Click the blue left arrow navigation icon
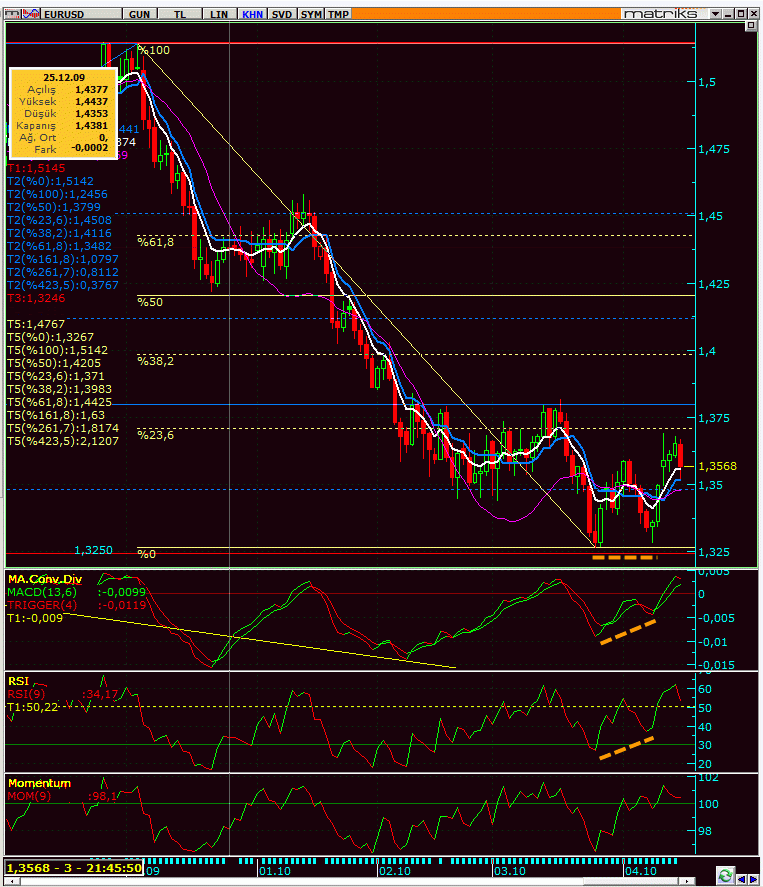This screenshot has width=763, height=887. point(741,879)
